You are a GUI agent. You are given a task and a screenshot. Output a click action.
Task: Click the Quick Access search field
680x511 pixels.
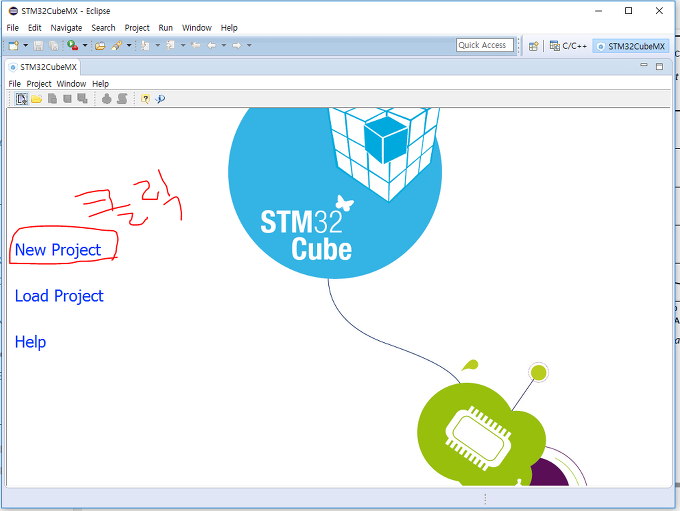point(485,45)
